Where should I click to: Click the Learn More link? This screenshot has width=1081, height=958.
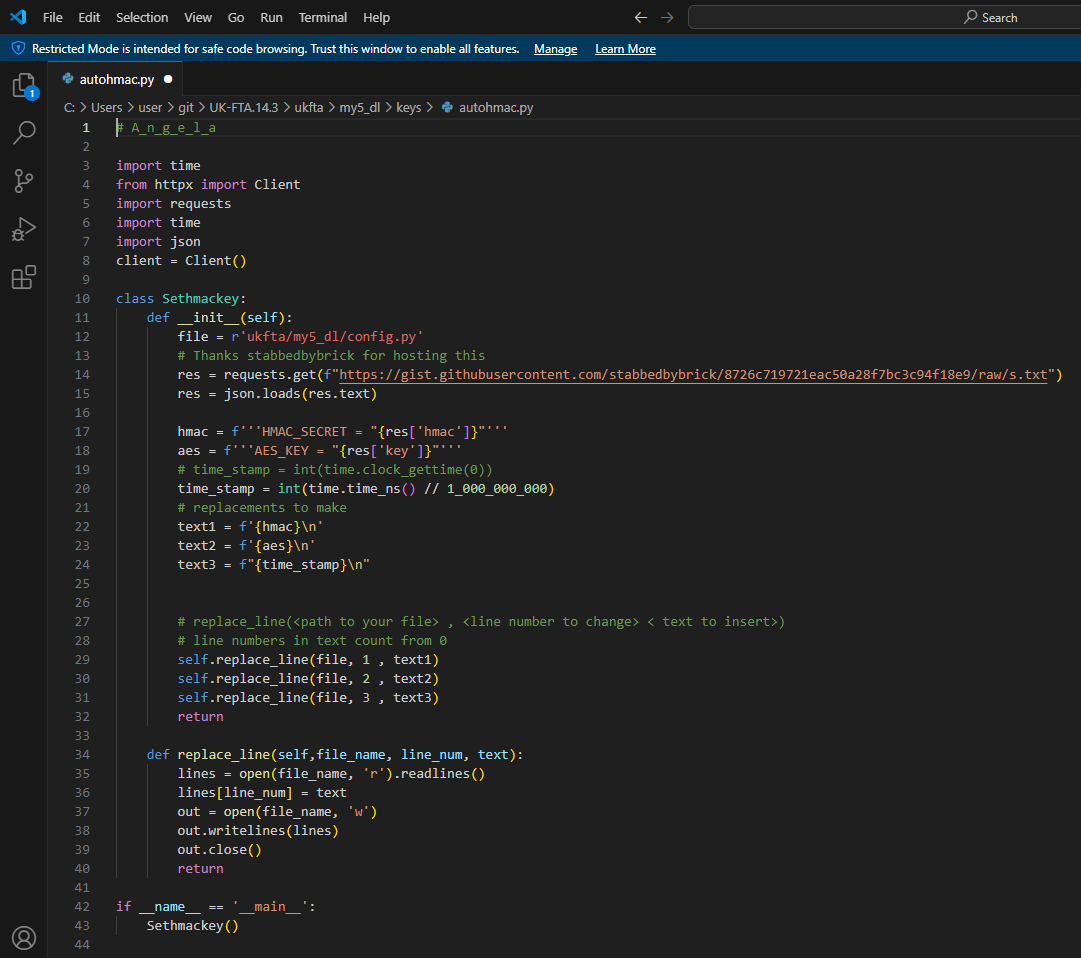pos(625,49)
